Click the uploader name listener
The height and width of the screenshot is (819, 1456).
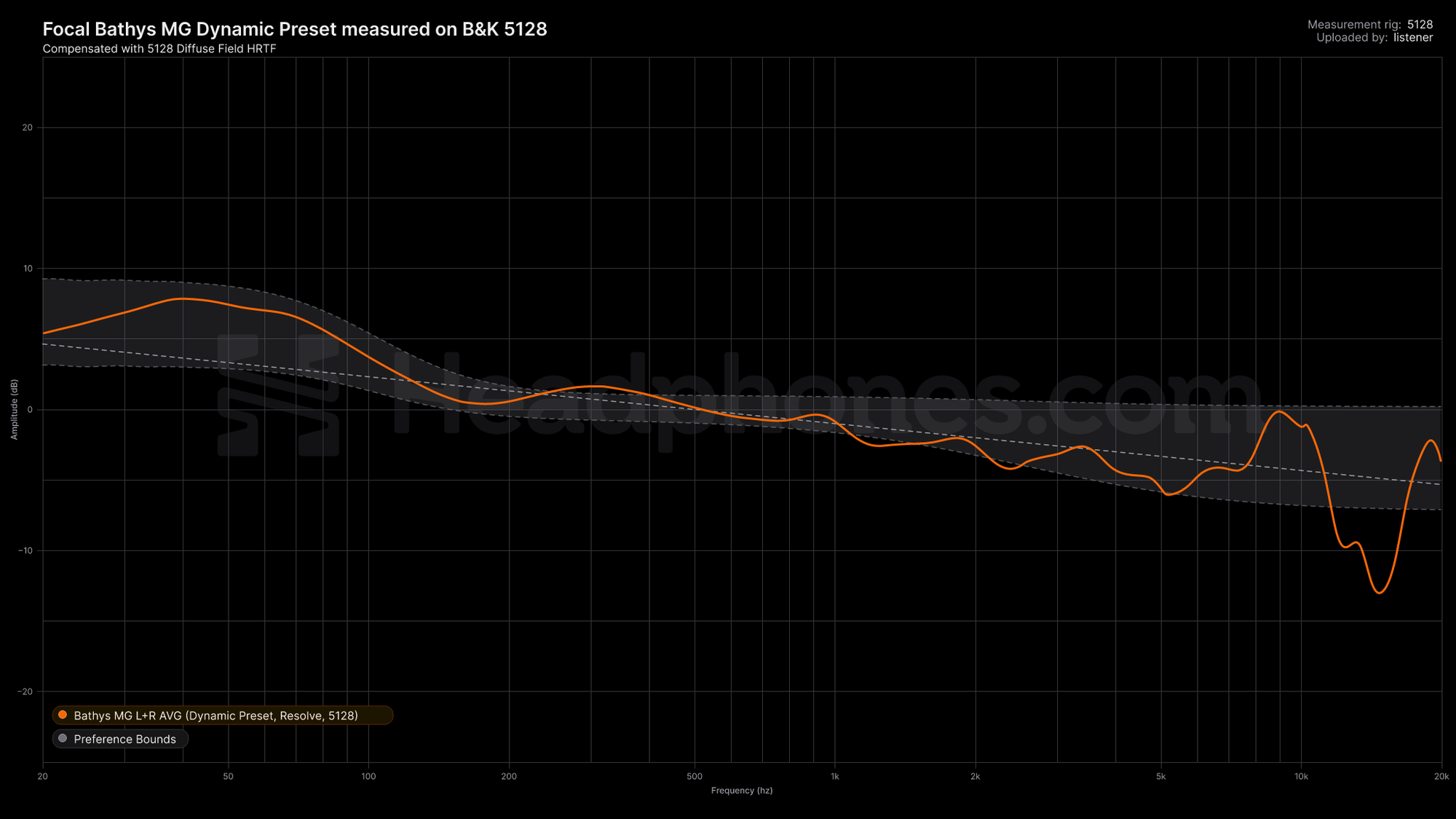[1412, 38]
